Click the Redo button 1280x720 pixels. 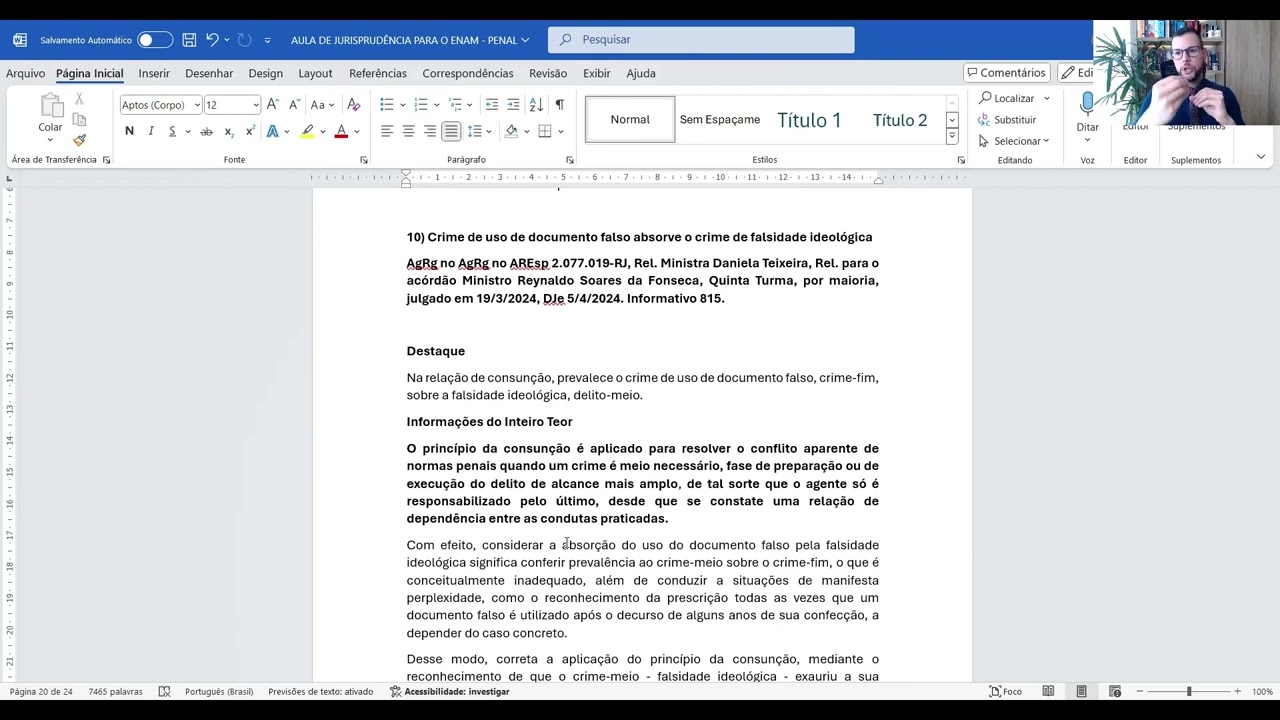(x=244, y=40)
